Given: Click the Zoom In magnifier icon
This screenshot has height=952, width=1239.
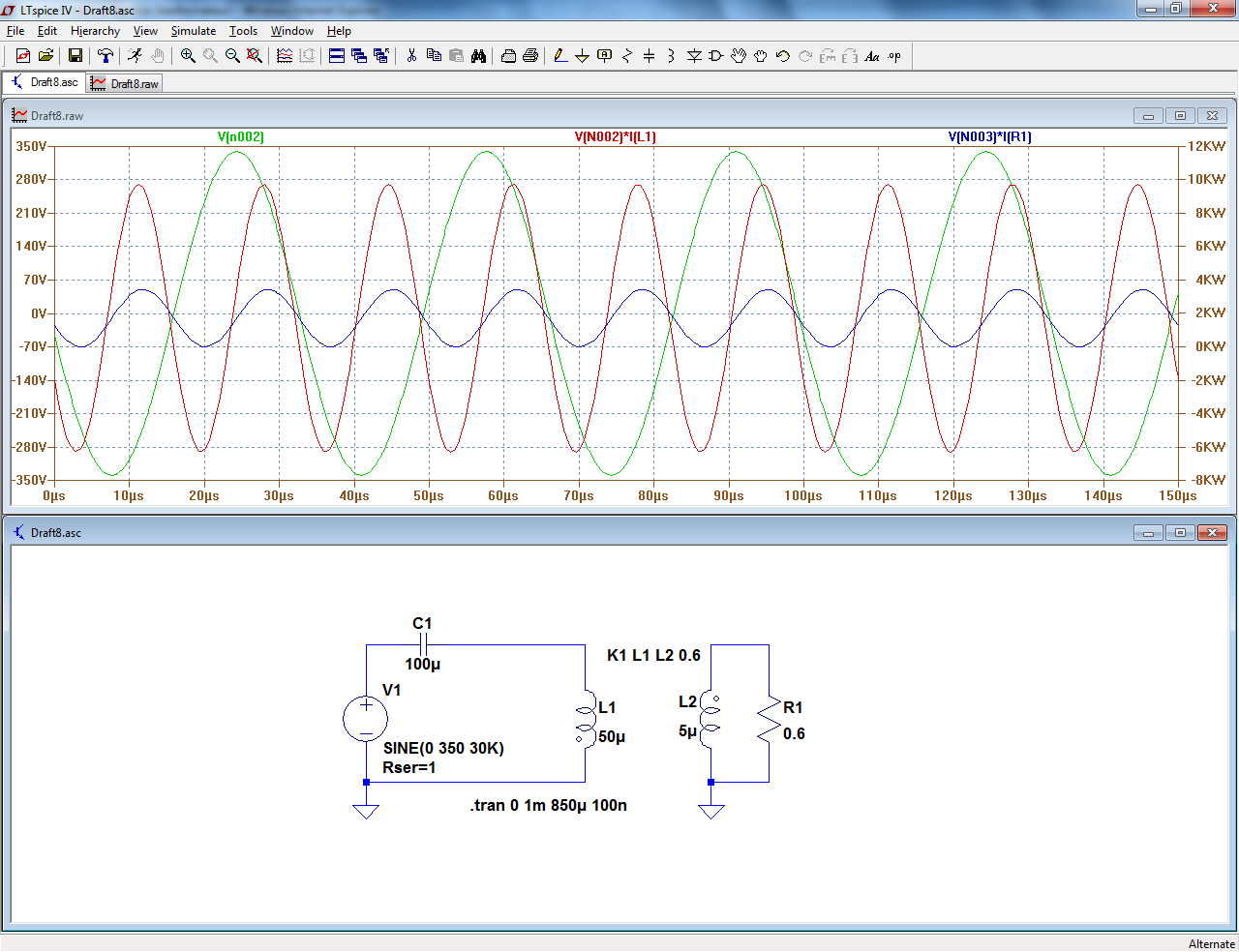Looking at the screenshot, I should pos(188,56).
